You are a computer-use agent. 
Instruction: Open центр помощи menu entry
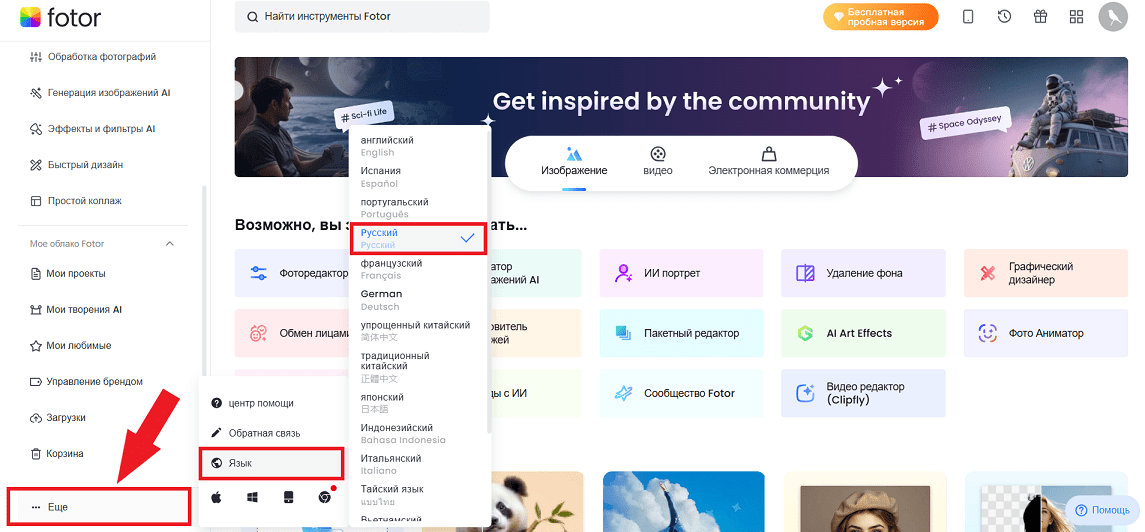tap(260, 403)
